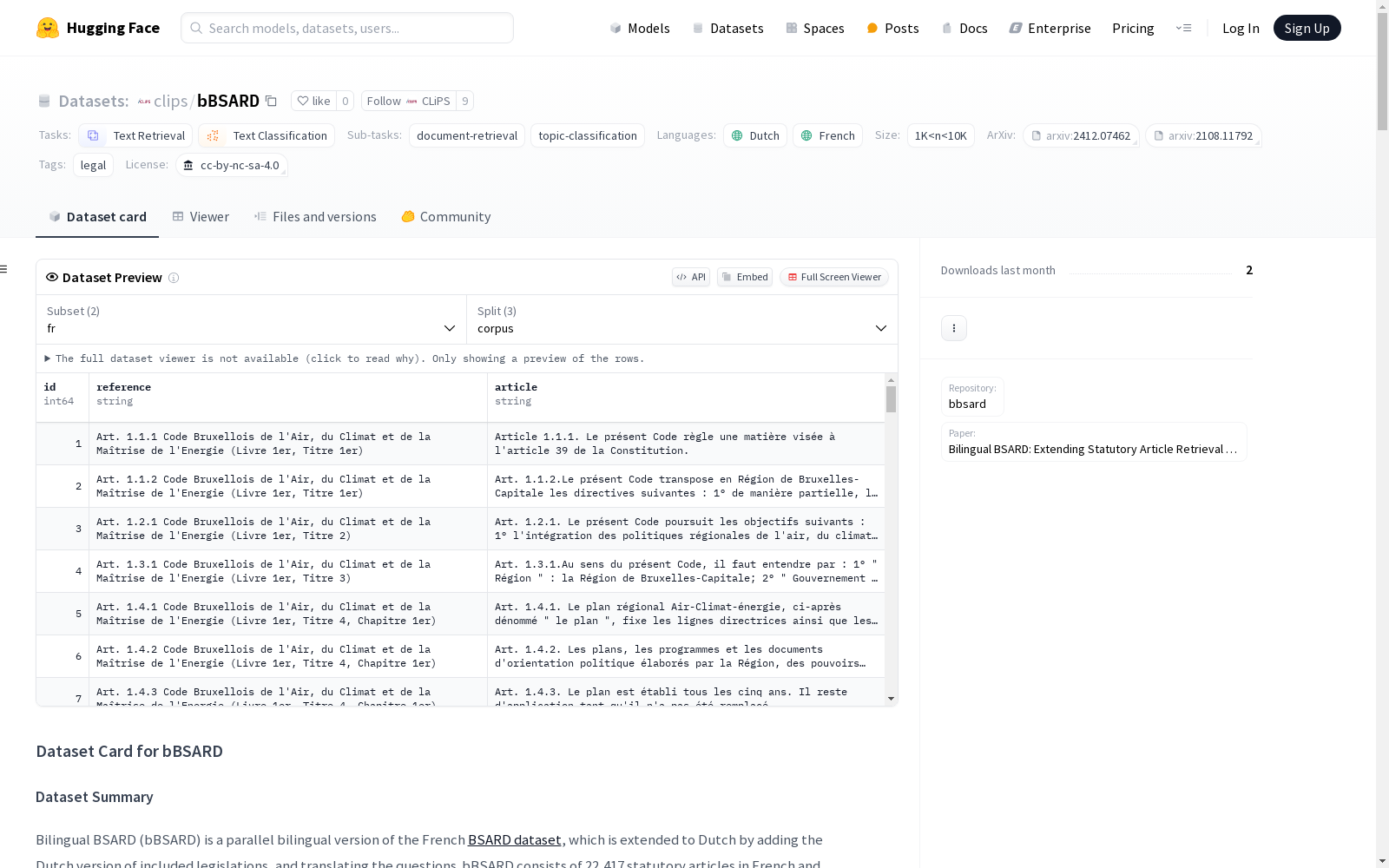Open the Datasets page
Image resolution: width=1389 pixels, height=868 pixels.
(727, 28)
